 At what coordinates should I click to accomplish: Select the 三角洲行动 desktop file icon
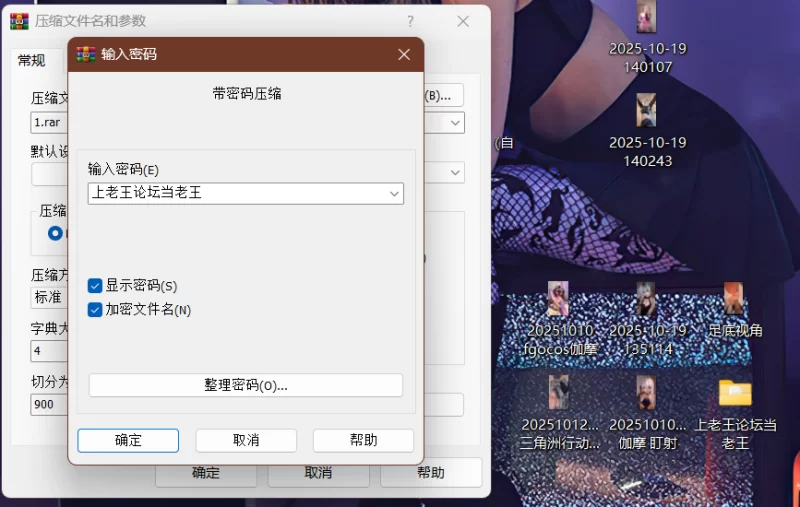[x=559, y=393]
